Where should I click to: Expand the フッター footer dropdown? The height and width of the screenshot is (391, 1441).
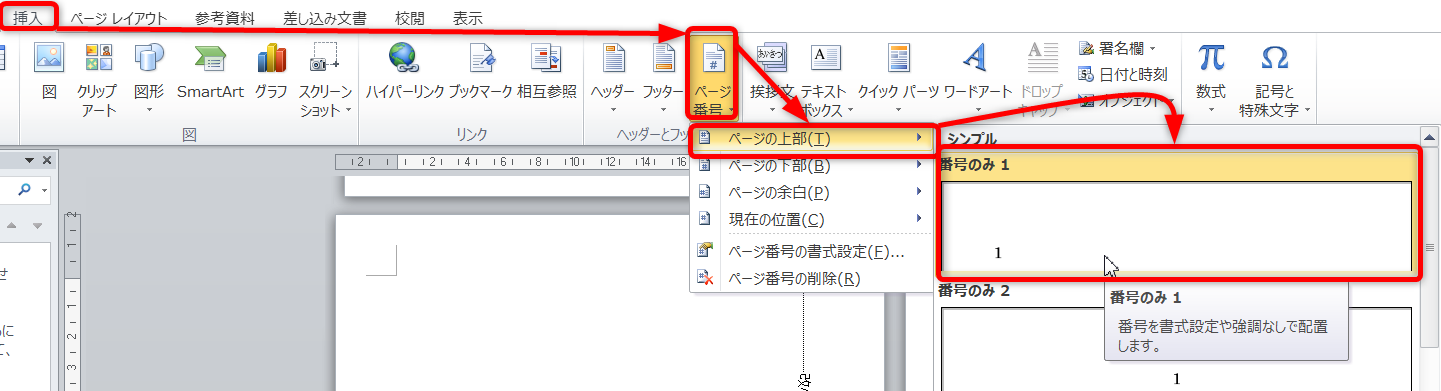(x=663, y=80)
